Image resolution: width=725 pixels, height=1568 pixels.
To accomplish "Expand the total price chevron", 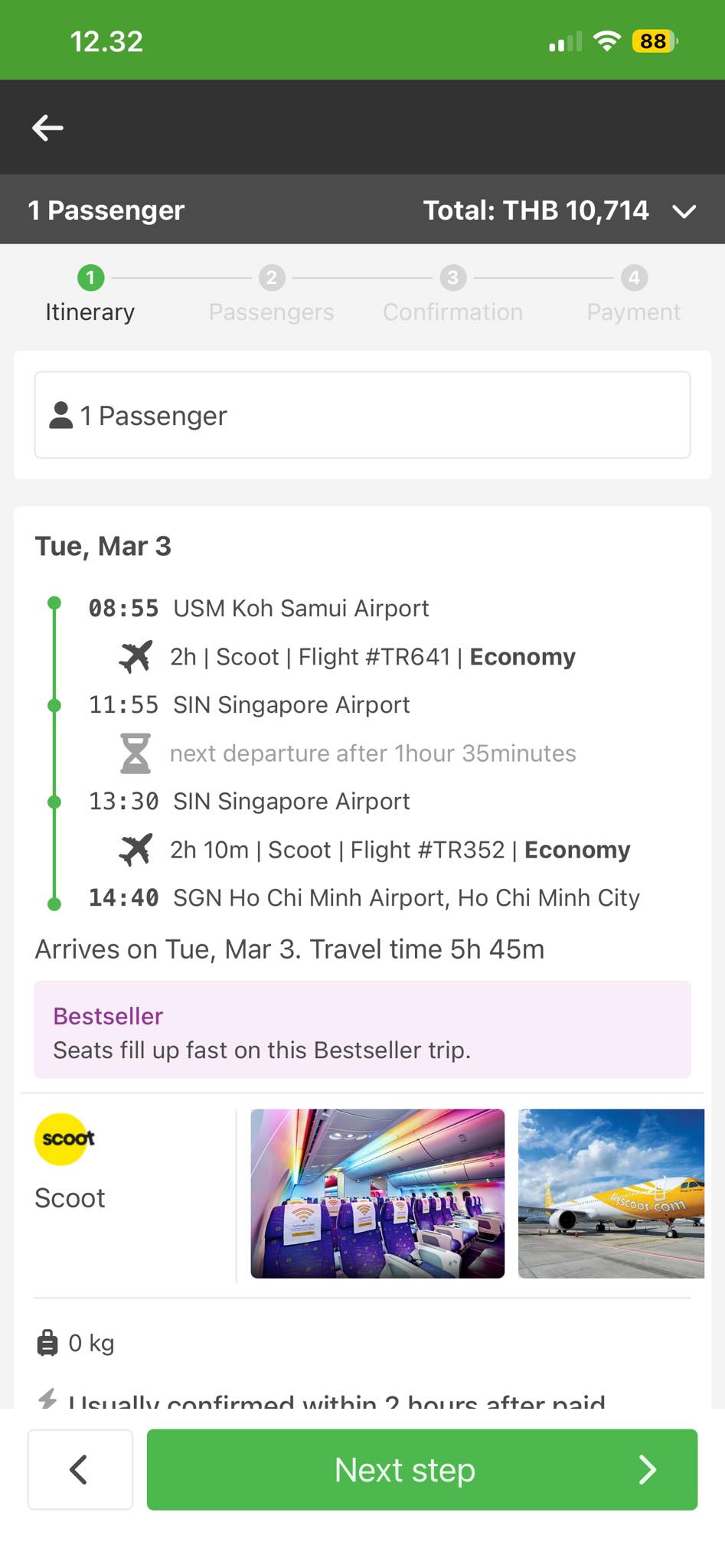I will pyautogui.click(x=684, y=211).
